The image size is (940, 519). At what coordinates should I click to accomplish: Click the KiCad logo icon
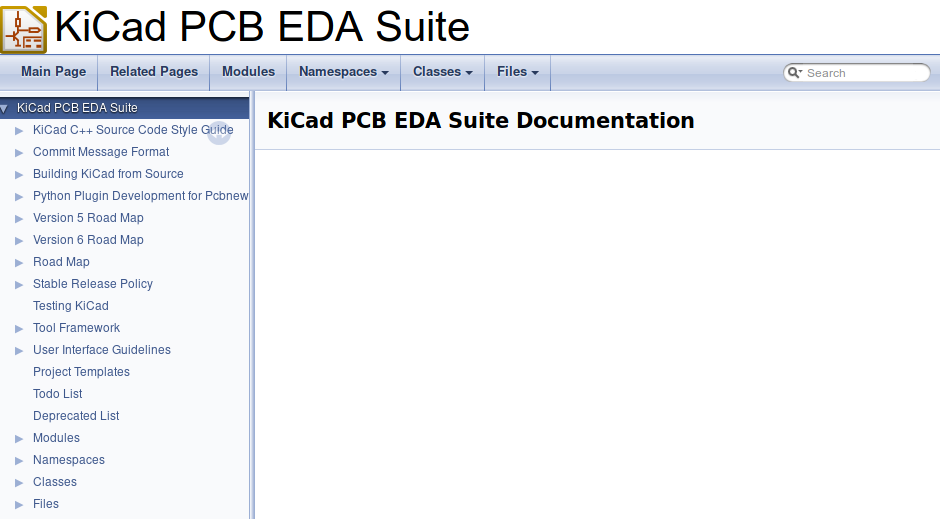(x=24, y=28)
